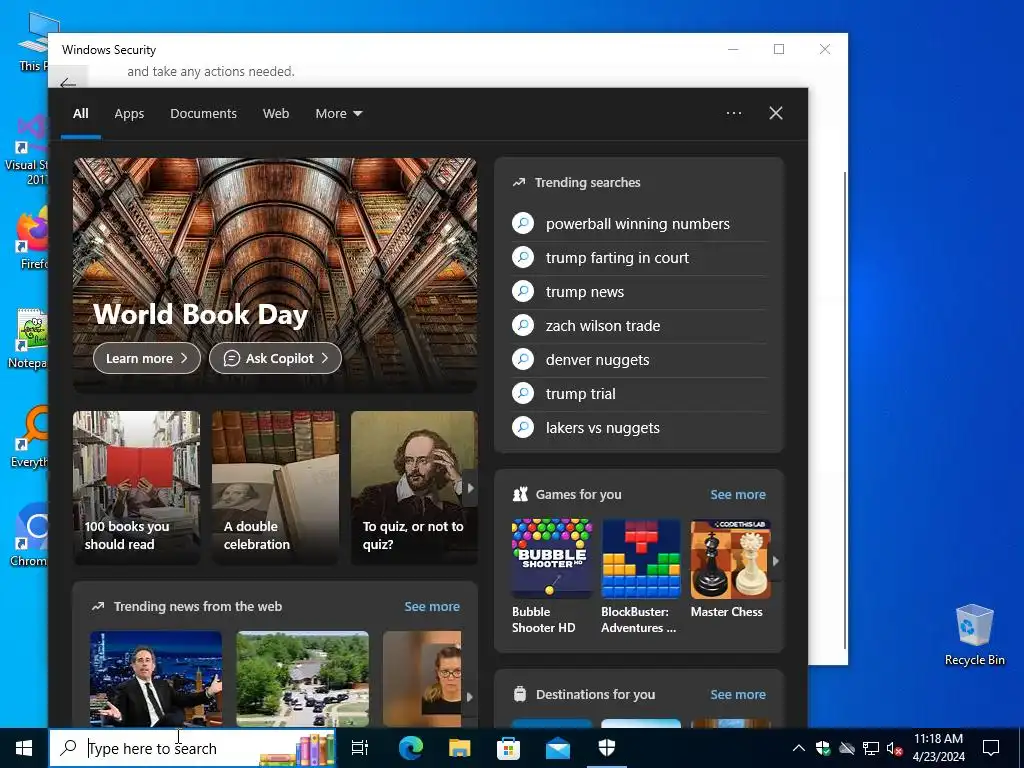Open See more for Destinations for you
Image resolution: width=1024 pixels, height=768 pixels.
[738, 694]
